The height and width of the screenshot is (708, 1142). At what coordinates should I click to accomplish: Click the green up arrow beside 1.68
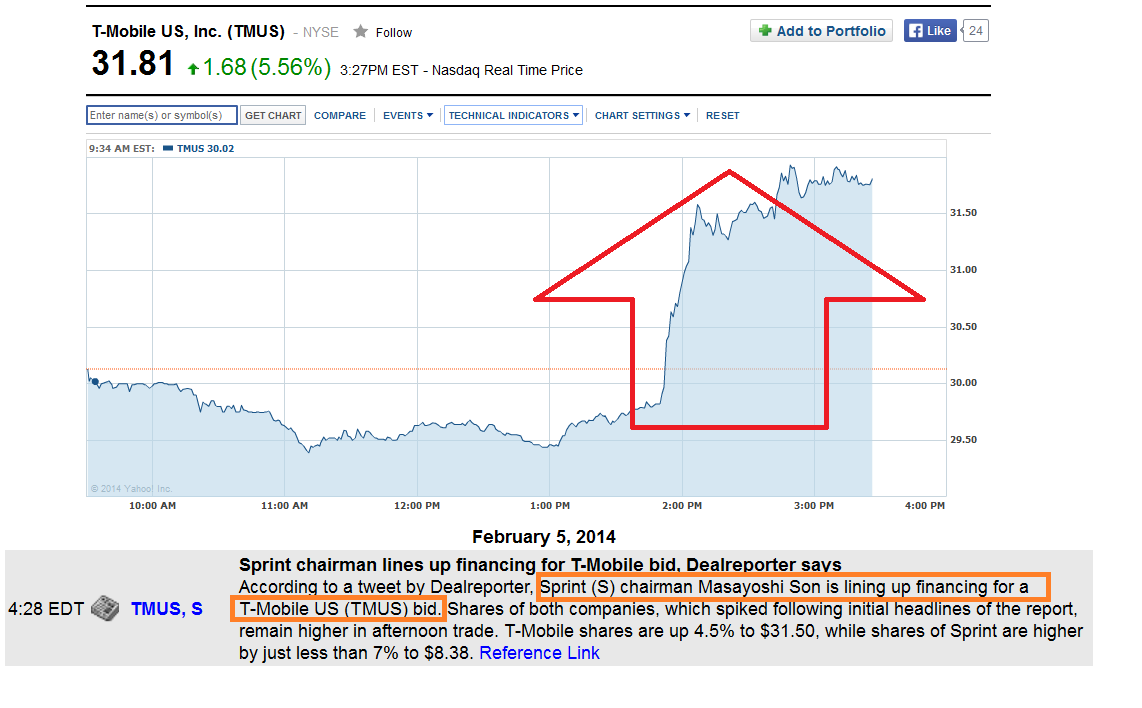[193, 69]
